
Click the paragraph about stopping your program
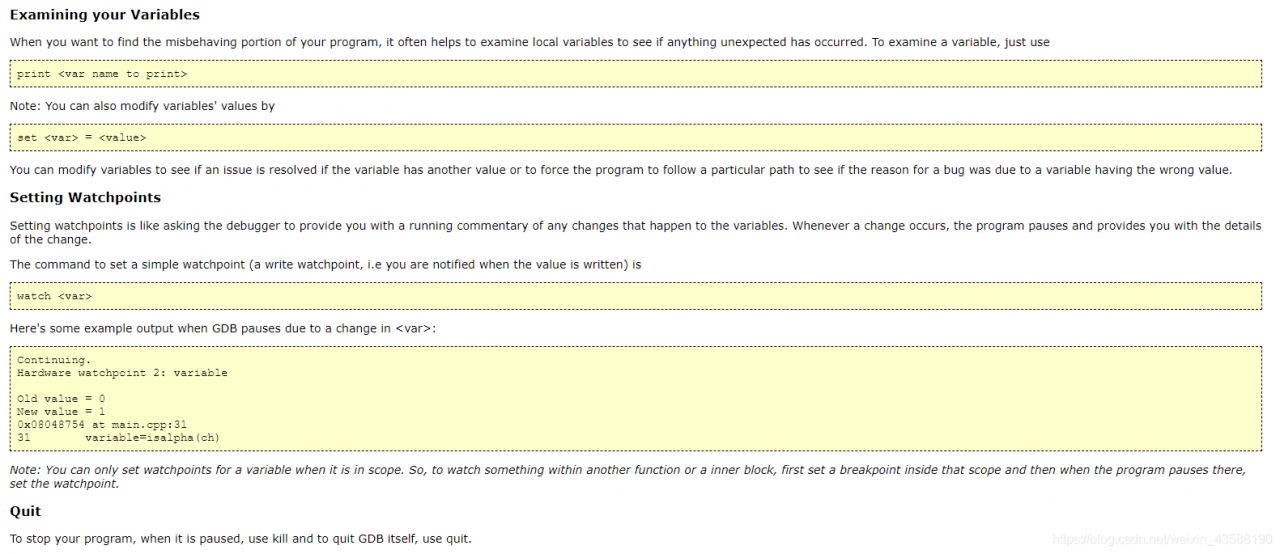240,539
